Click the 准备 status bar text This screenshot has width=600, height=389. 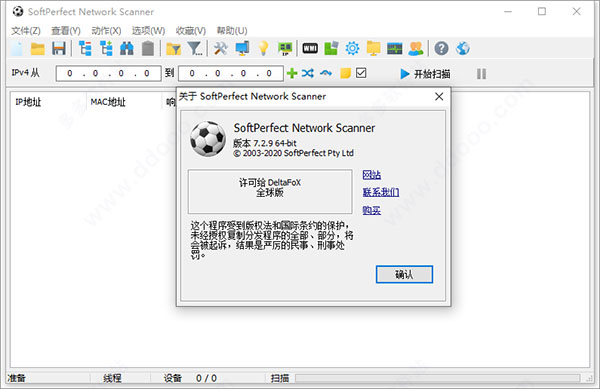(16, 378)
